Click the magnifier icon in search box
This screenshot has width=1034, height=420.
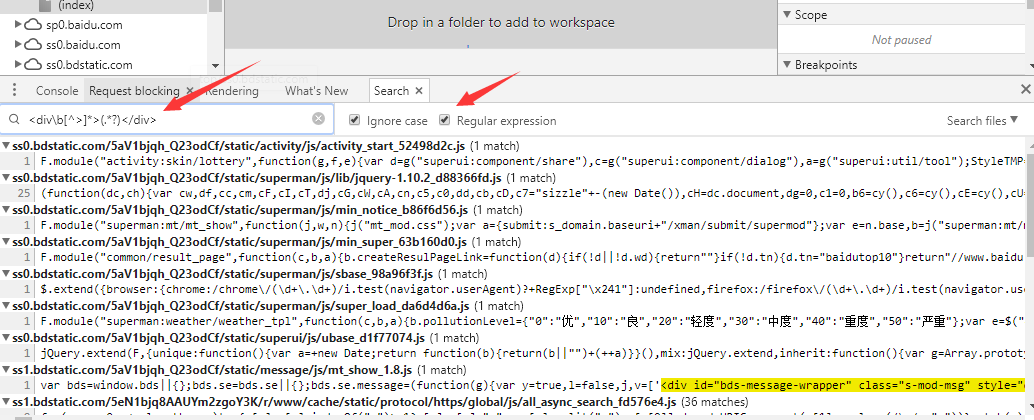point(15,120)
